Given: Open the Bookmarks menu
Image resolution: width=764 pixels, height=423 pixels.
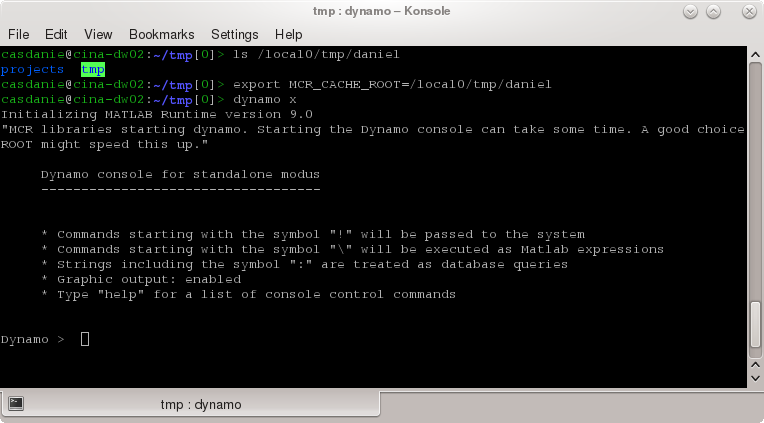Looking at the screenshot, I should click(x=161, y=35).
